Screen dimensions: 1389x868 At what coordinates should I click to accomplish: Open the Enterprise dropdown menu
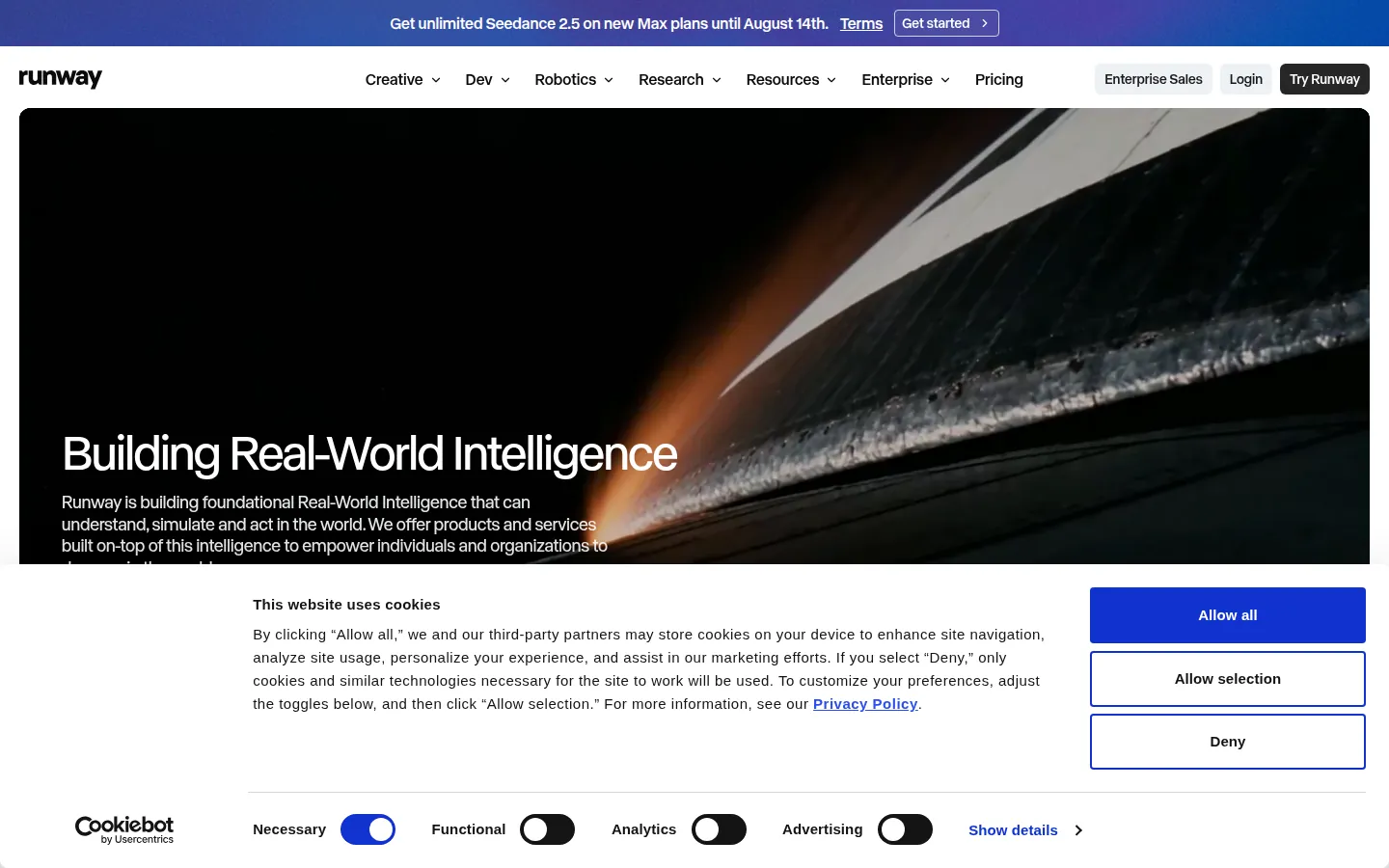coord(906,79)
